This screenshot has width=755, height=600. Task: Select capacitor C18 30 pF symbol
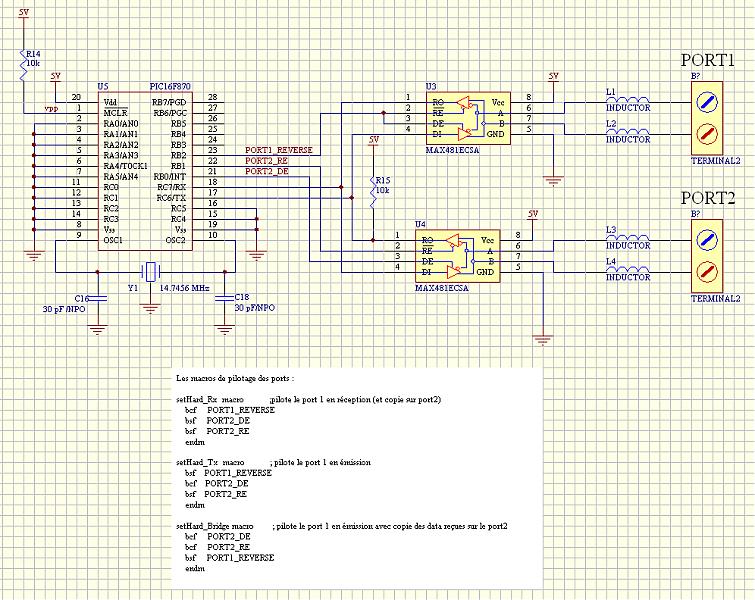(x=225, y=298)
